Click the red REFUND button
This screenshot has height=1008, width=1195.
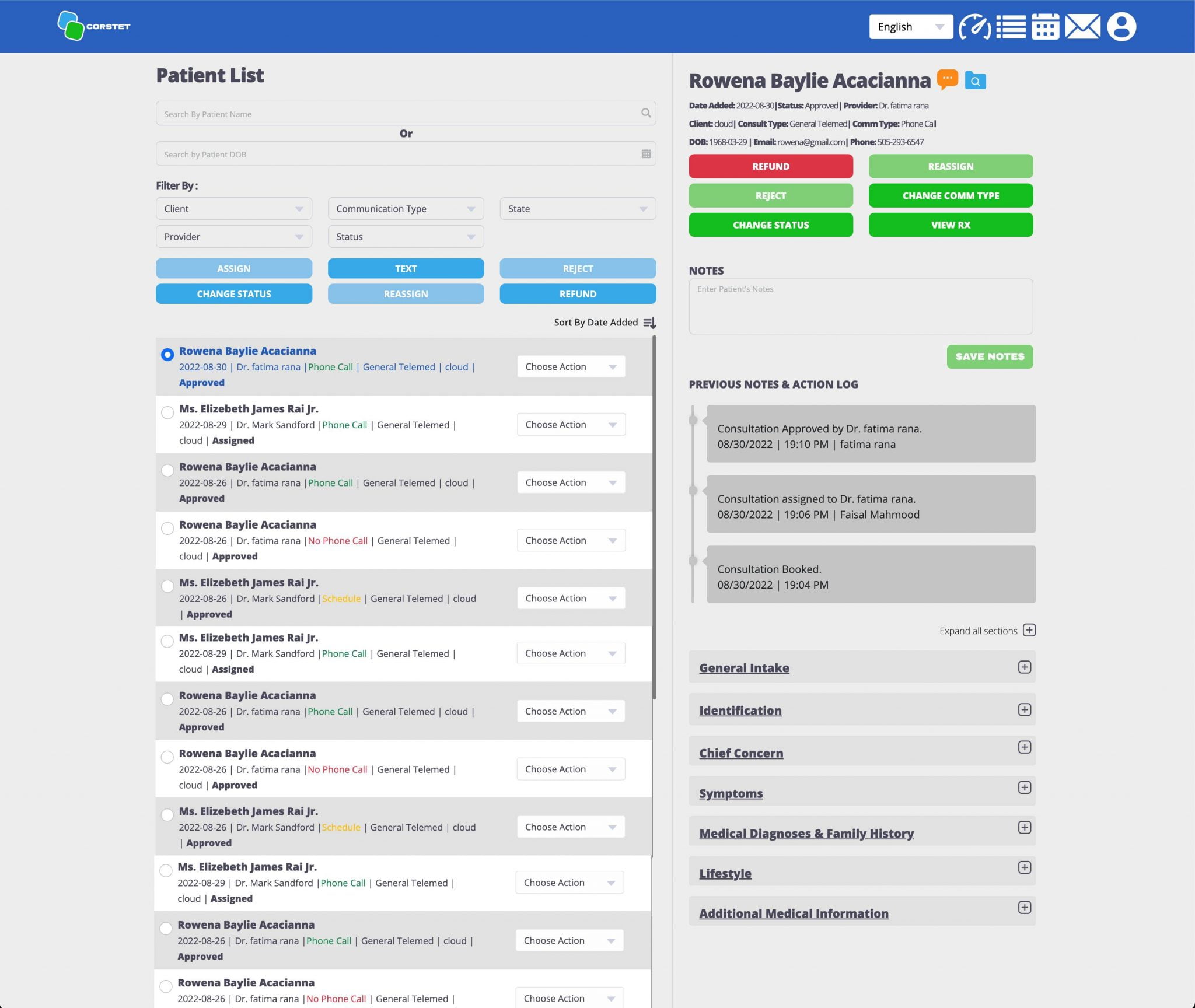770,166
